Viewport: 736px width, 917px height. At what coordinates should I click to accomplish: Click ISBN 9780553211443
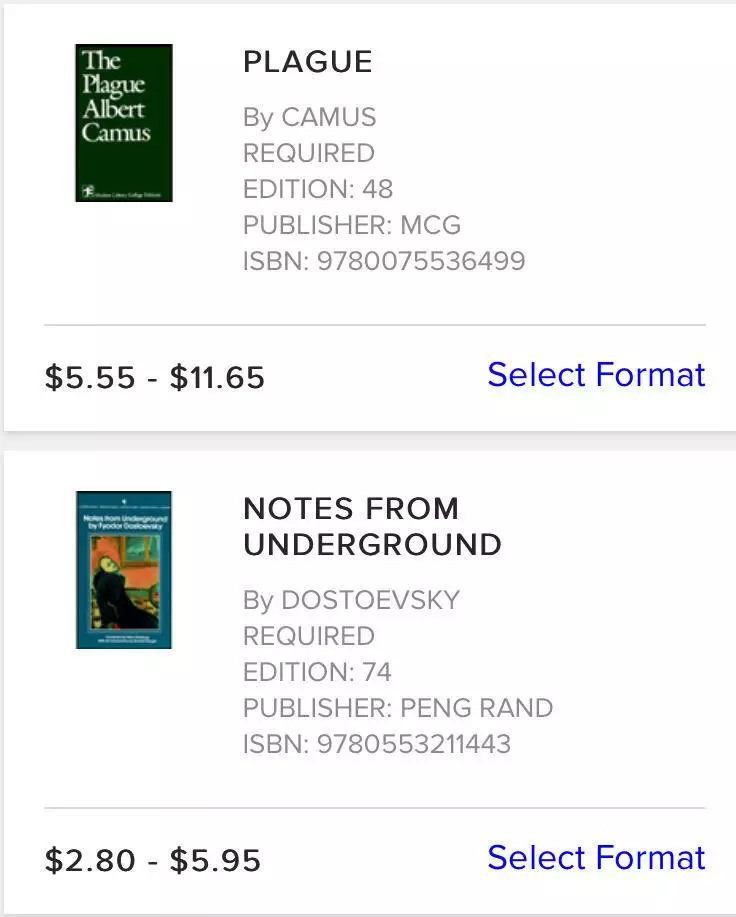point(377,744)
